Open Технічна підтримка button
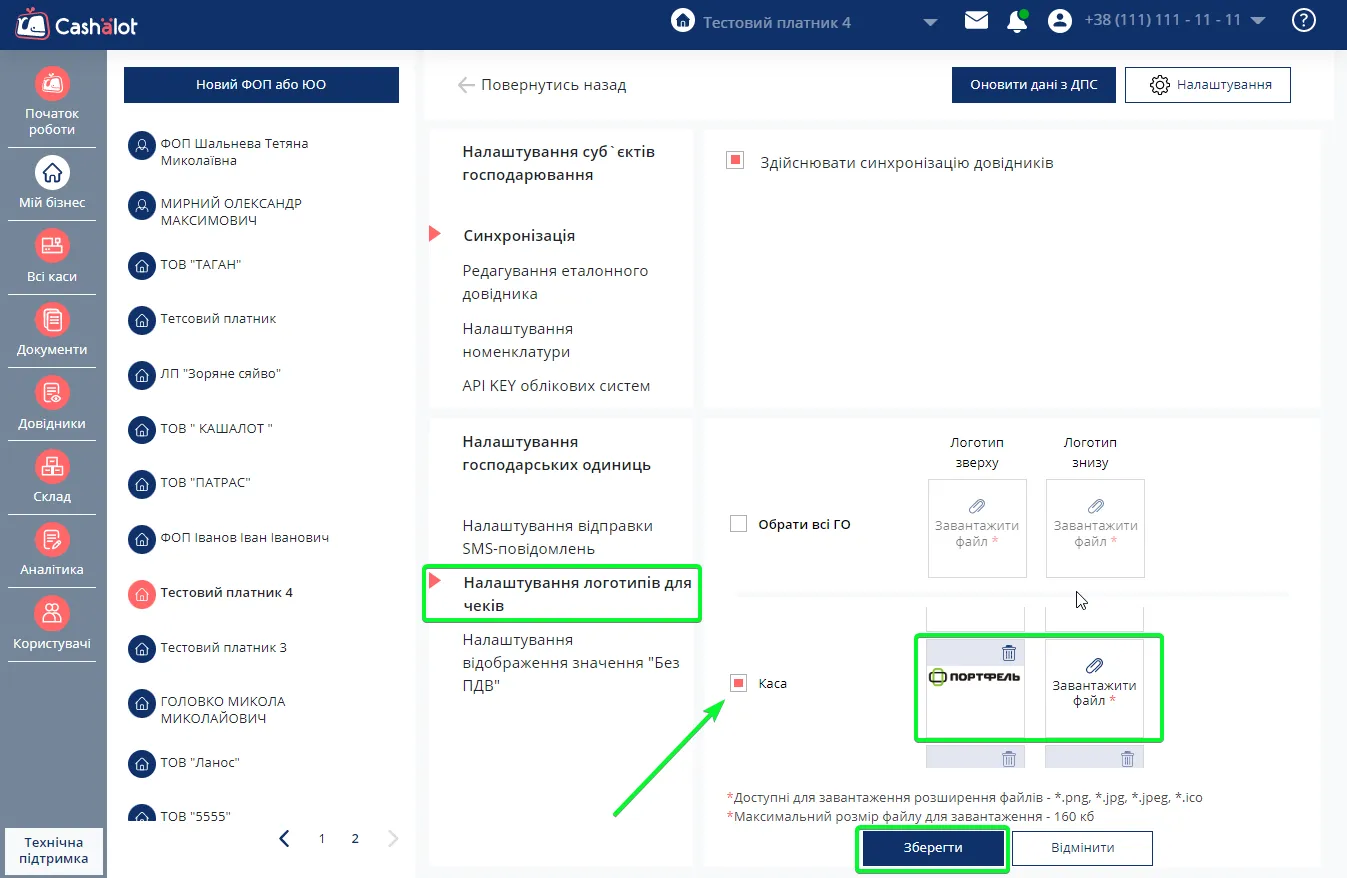This screenshot has height=878, width=1347. 56,850
